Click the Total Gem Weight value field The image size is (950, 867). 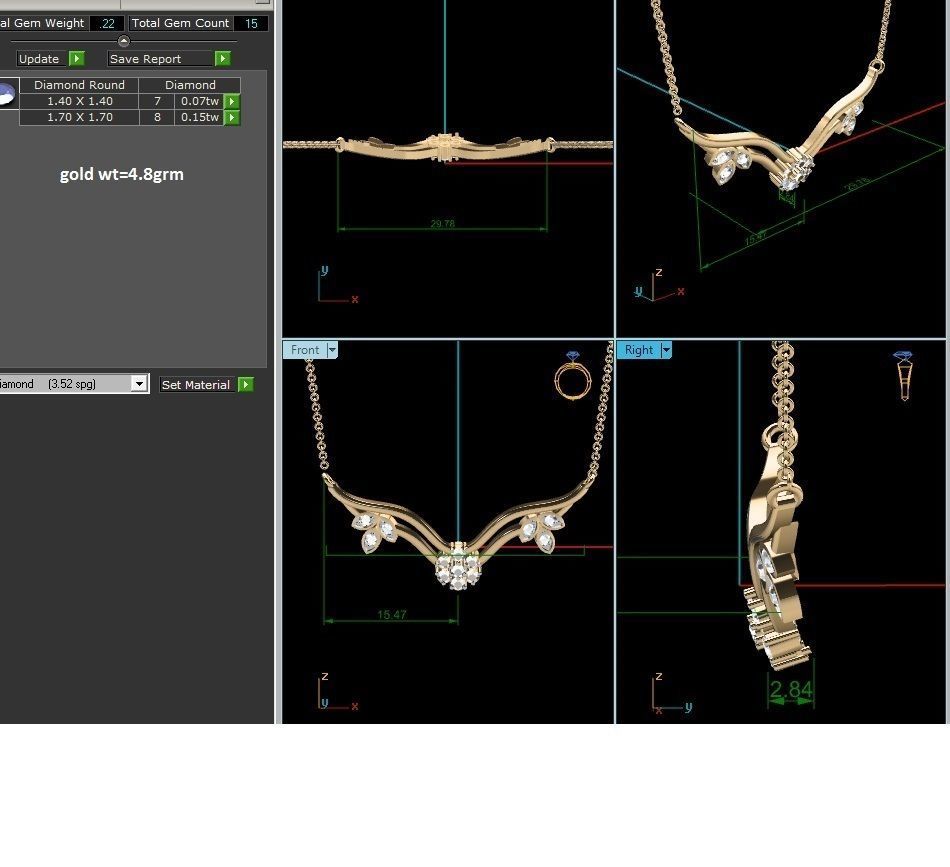pyautogui.click(x=107, y=24)
